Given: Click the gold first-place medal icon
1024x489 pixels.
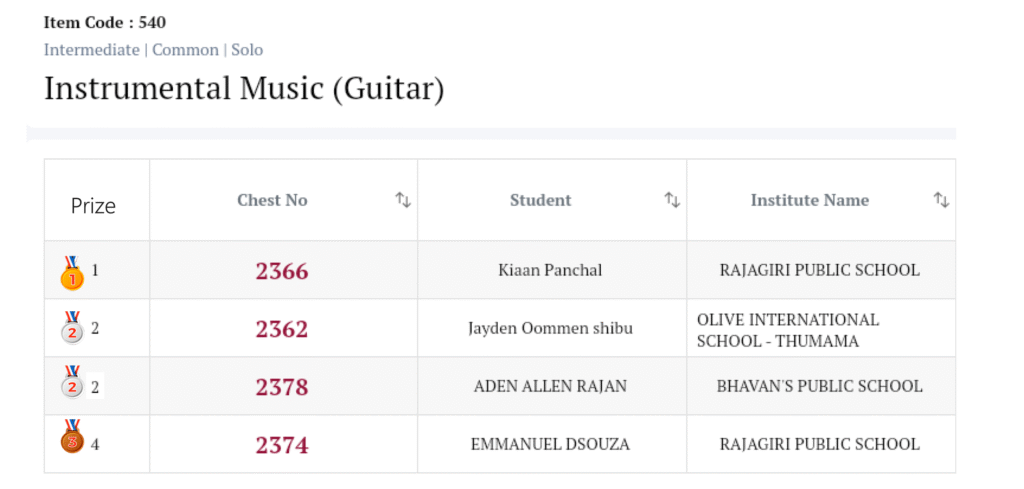Looking at the screenshot, I should point(72,272).
